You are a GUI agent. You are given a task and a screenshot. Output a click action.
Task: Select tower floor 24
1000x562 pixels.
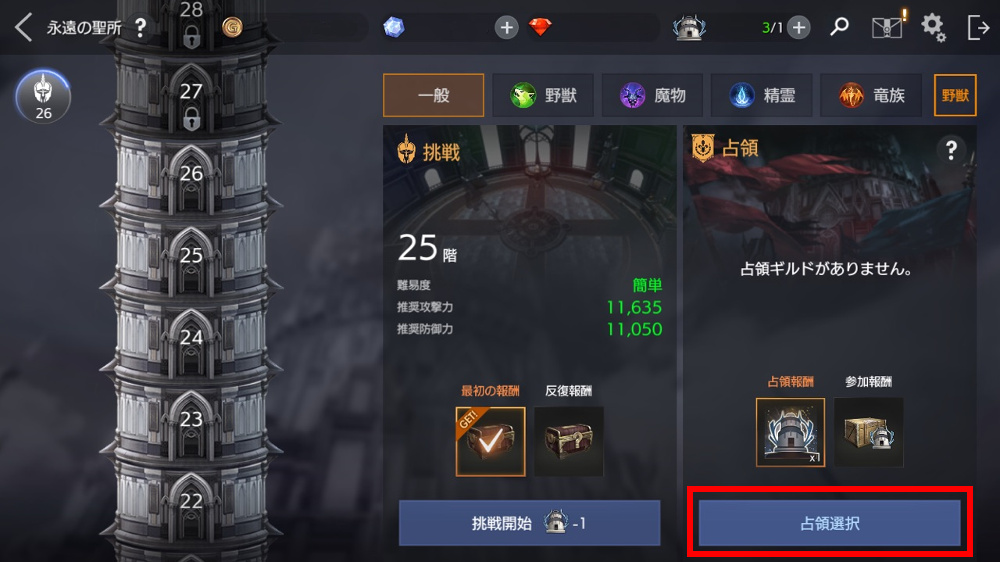(191, 337)
